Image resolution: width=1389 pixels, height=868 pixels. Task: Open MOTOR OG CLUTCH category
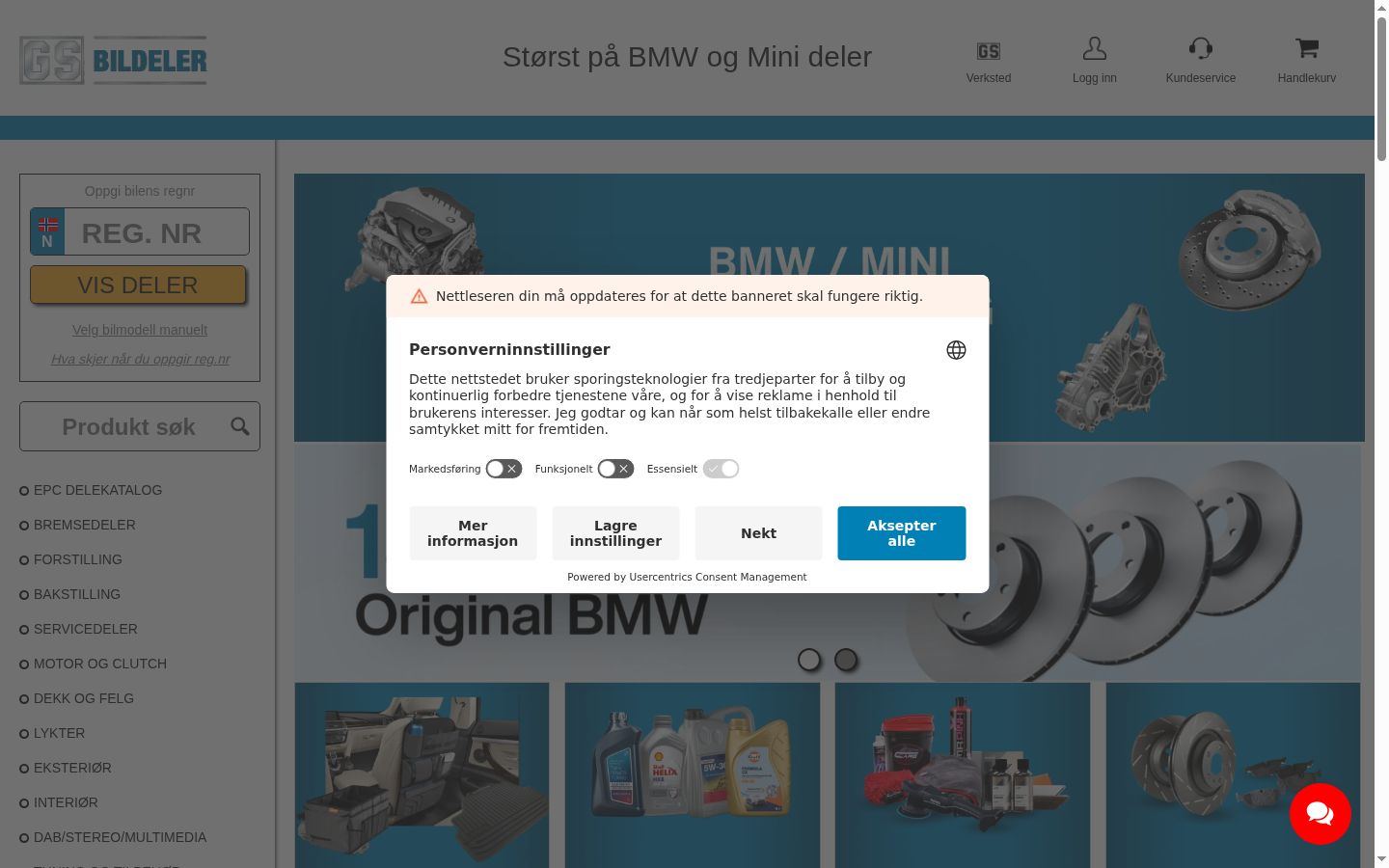[100, 664]
